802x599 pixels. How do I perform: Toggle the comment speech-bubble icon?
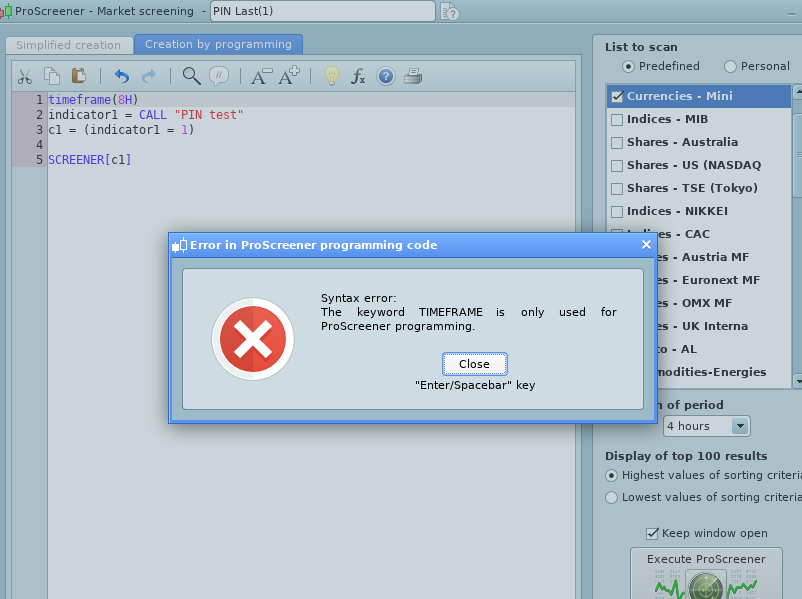[x=219, y=76]
